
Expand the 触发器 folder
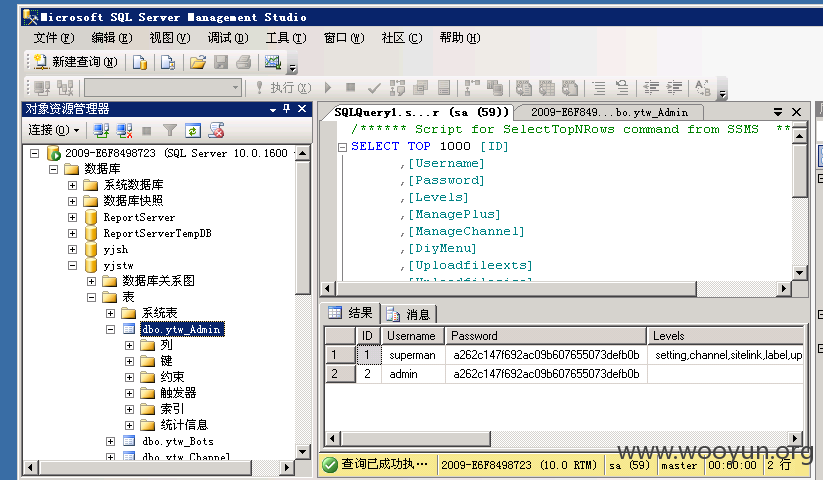[129, 393]
